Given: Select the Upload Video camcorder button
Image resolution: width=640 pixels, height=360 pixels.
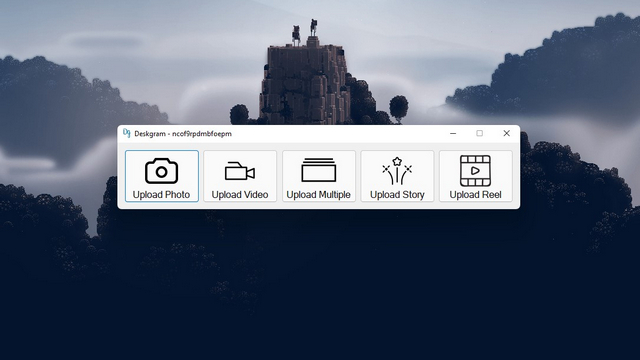Looking at the screenshot, I should (x=240, y=176).
